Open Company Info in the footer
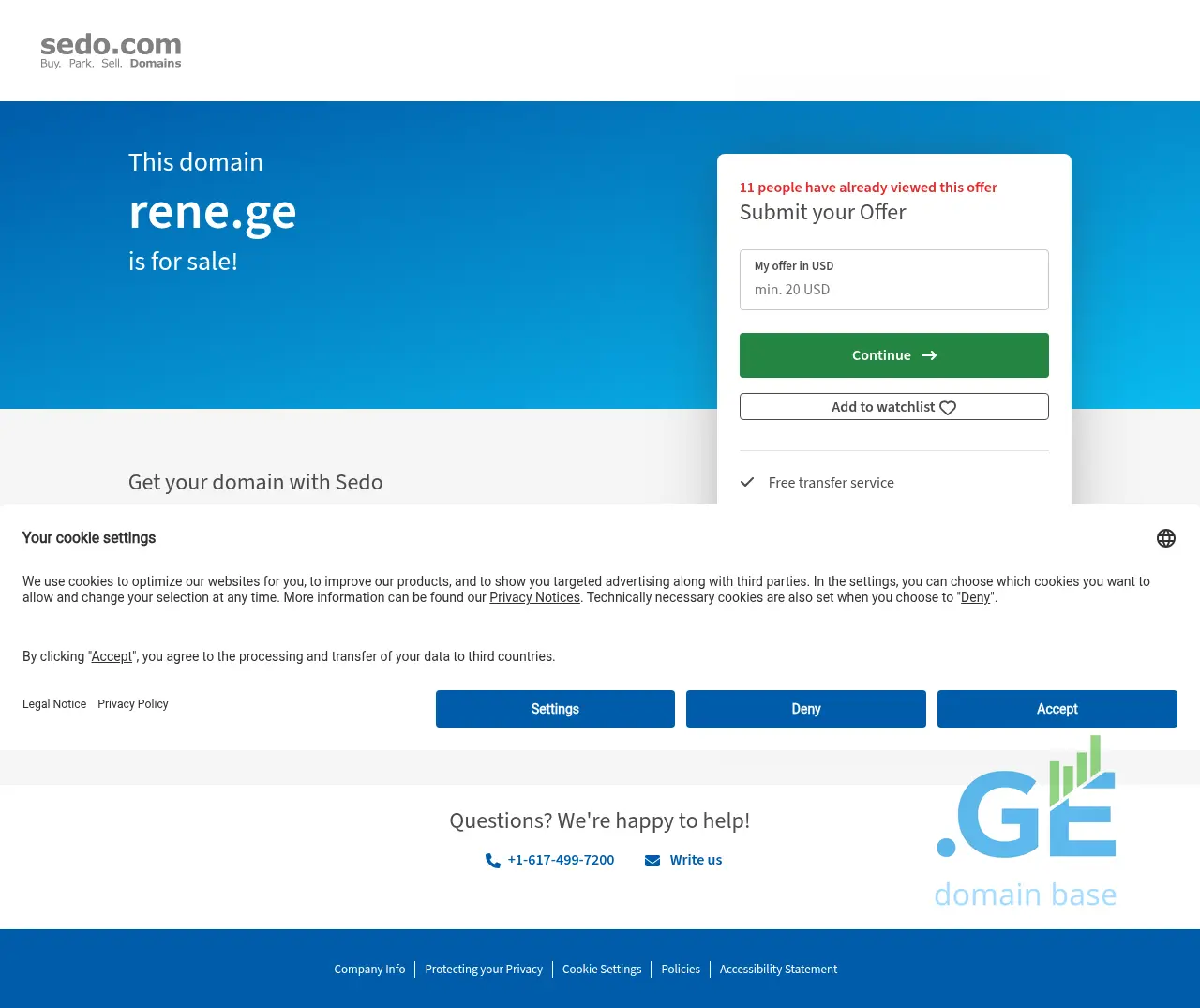The image size is (1200, 1008). click(369, 970)
